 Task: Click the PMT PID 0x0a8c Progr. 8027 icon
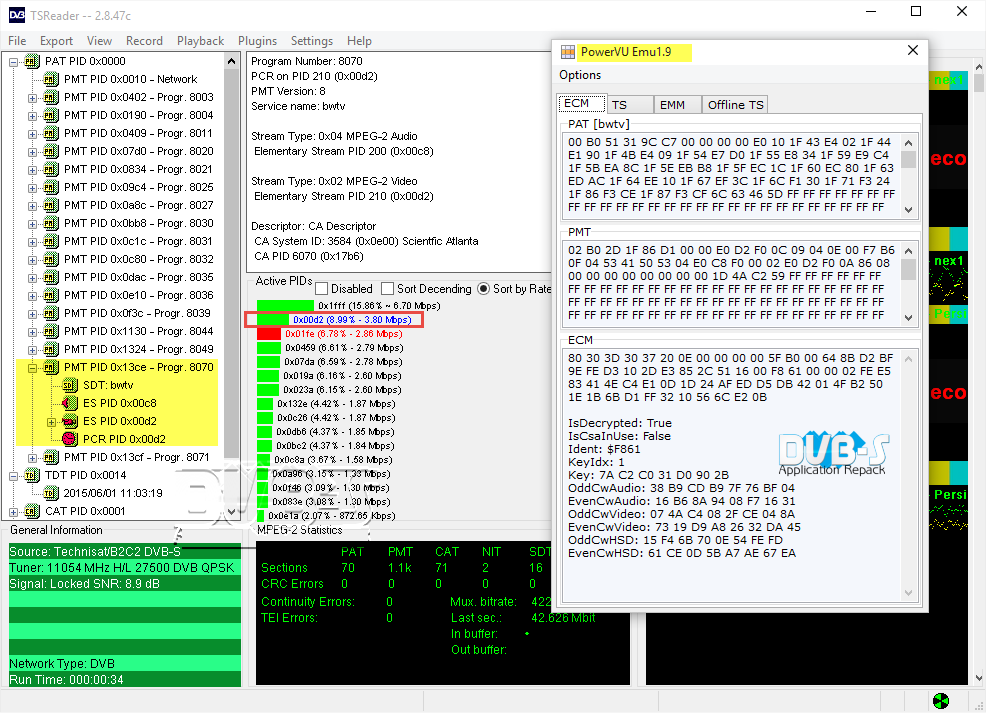coord(51,206)
